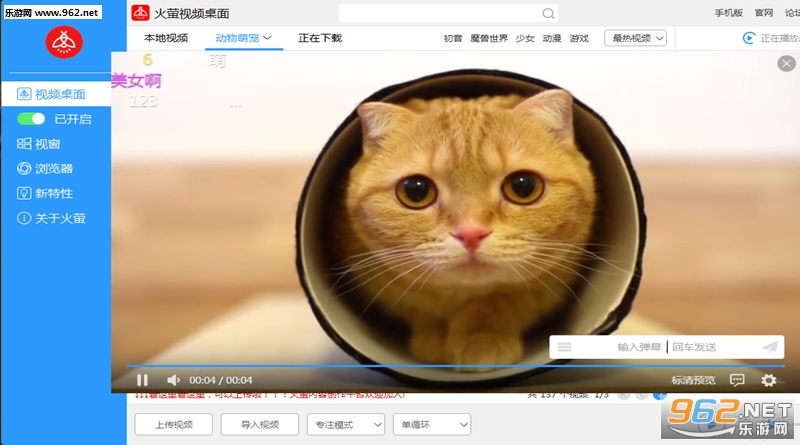The height and width of the screenshot is (445, 800).
Task: Click the 00:04 / 00:04 time display
Action: point(220,380)
